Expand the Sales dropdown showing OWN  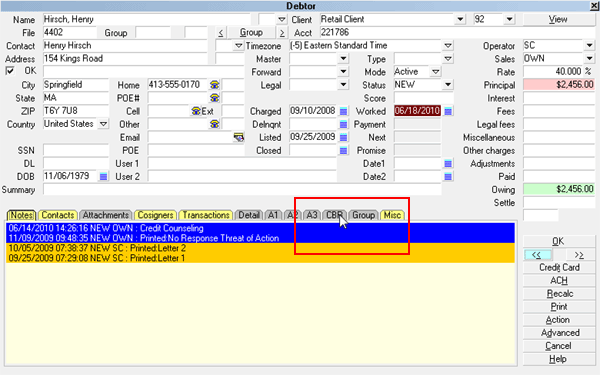589,59
